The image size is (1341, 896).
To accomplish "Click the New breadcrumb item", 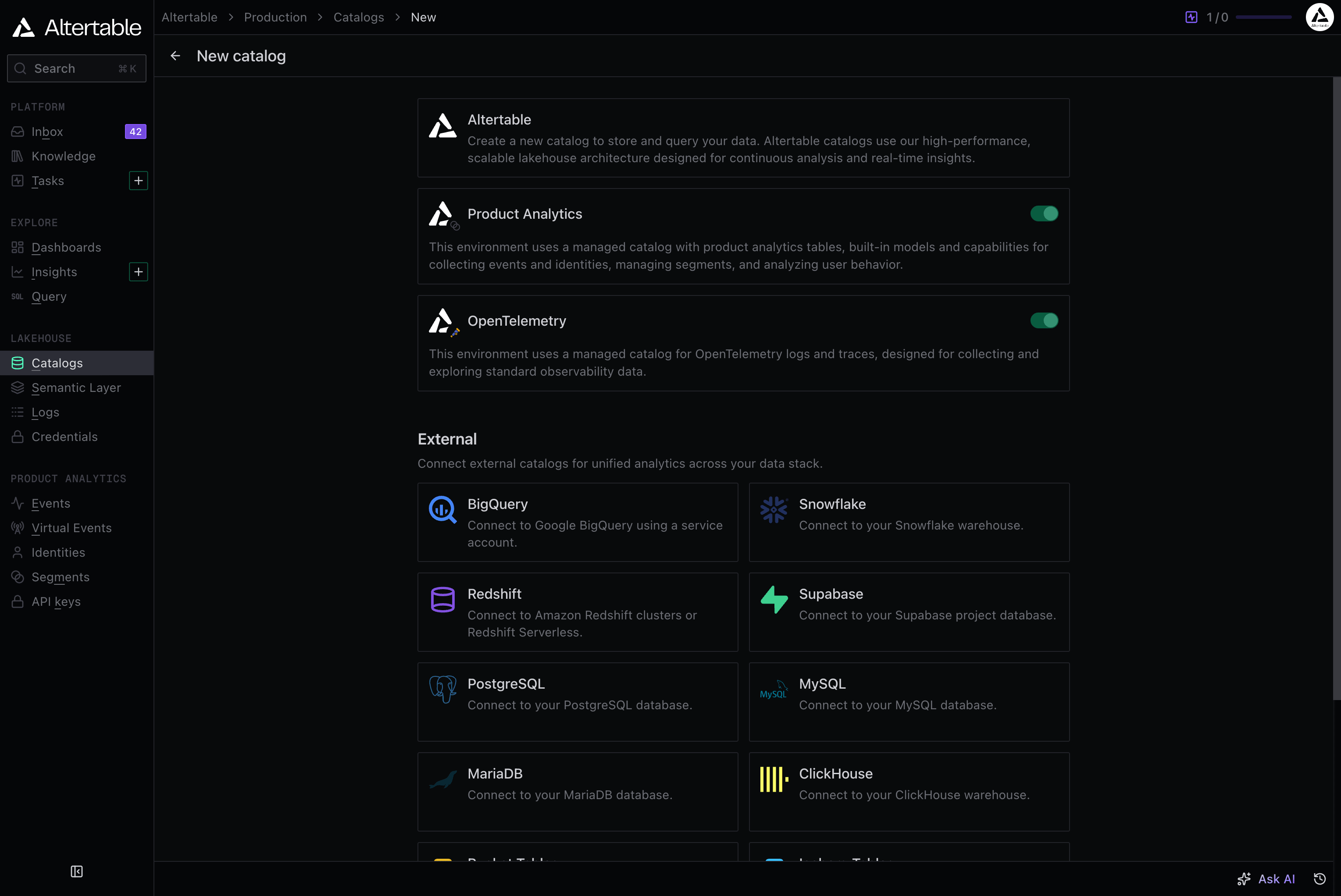I will click(424, 17).
